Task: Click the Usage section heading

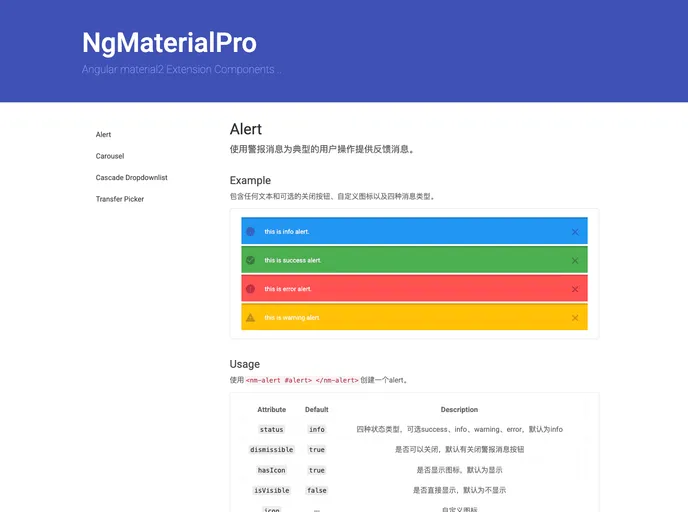Action: pos(245,364)
